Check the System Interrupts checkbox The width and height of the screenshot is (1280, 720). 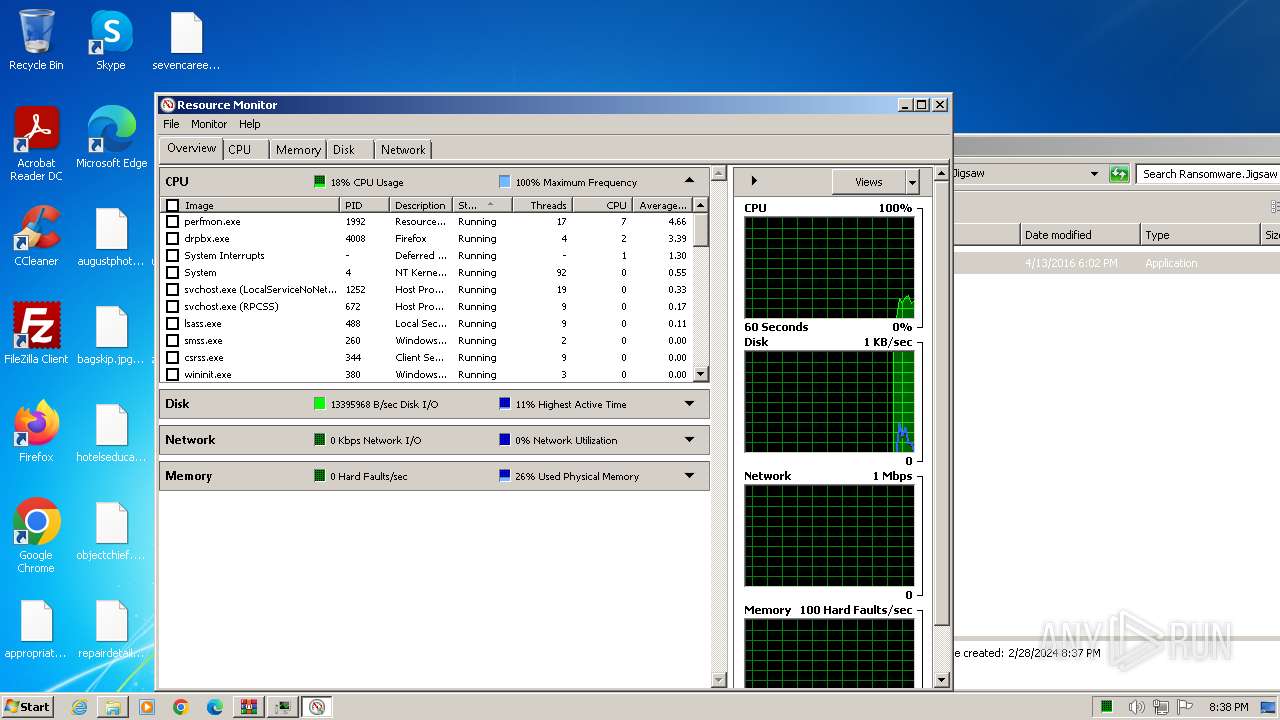[x=172, y=256]
